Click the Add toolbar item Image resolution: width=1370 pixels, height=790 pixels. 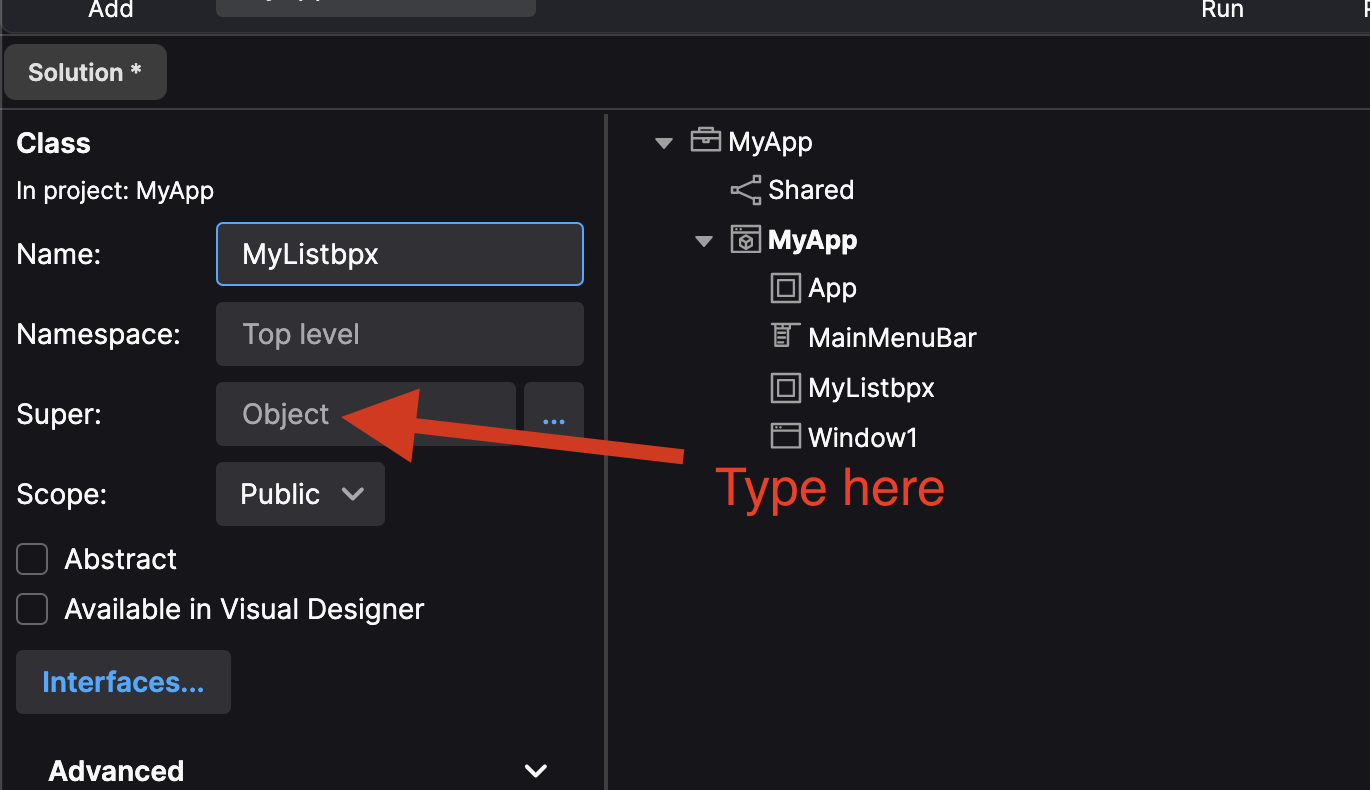pyautogui.click(x=111, y=10)
